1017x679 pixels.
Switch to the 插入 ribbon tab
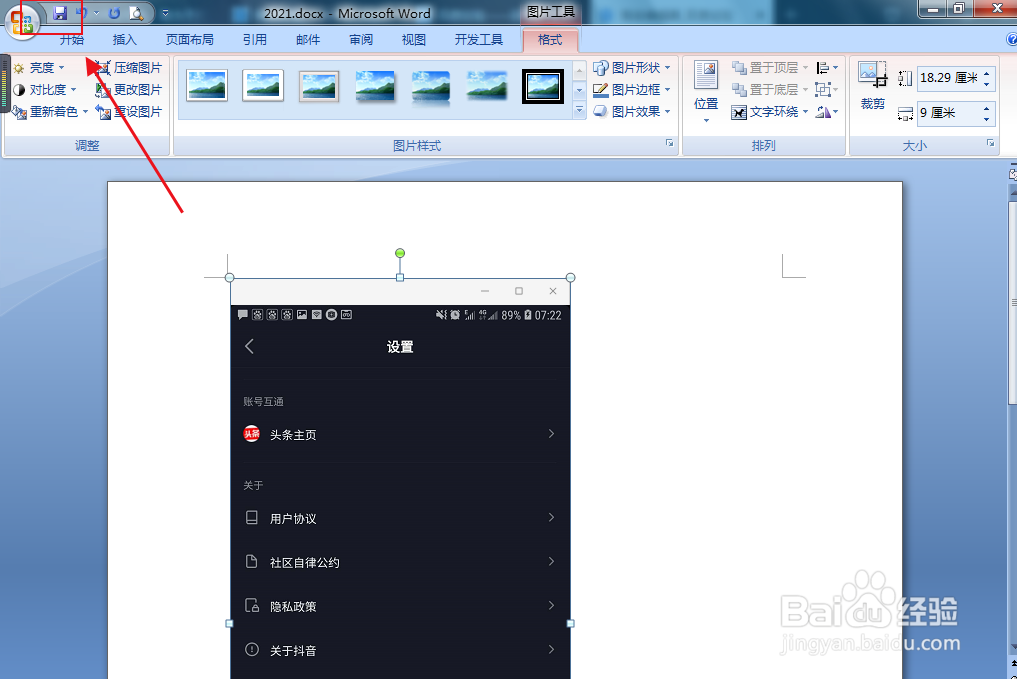pyautogui.click(x=125, y=40)
